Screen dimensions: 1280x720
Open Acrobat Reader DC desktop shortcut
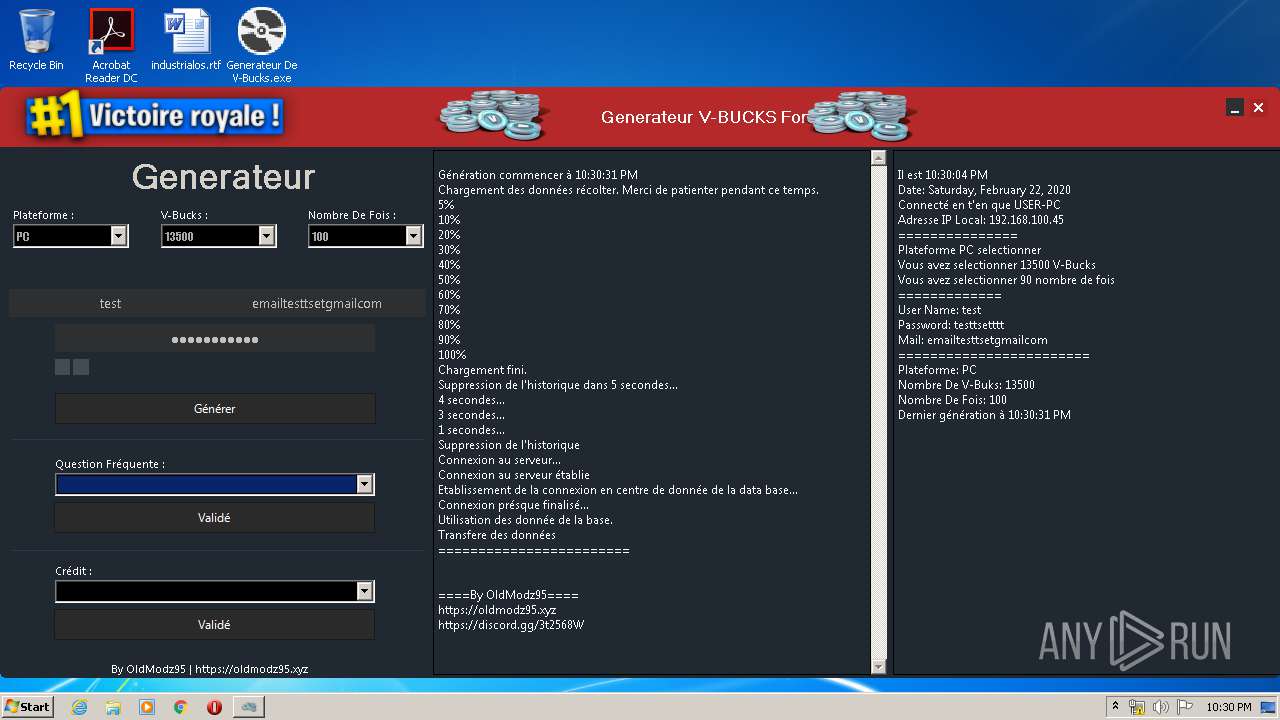point(111,45)
